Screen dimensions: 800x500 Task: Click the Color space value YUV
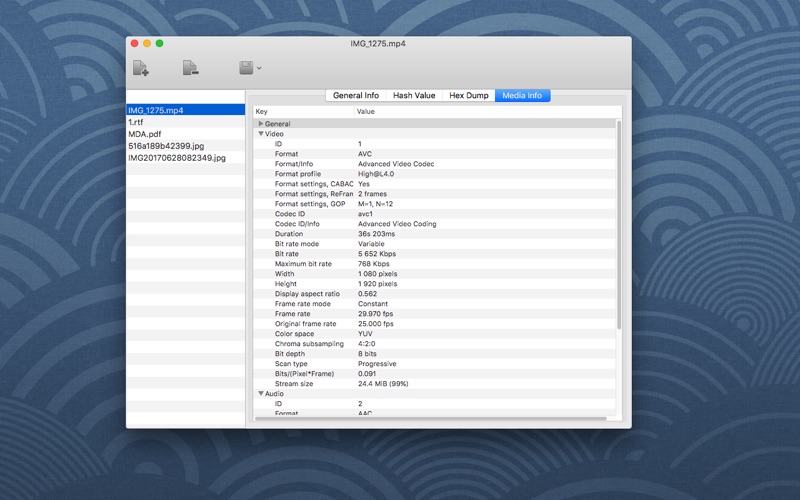click(x=365, y=334)
